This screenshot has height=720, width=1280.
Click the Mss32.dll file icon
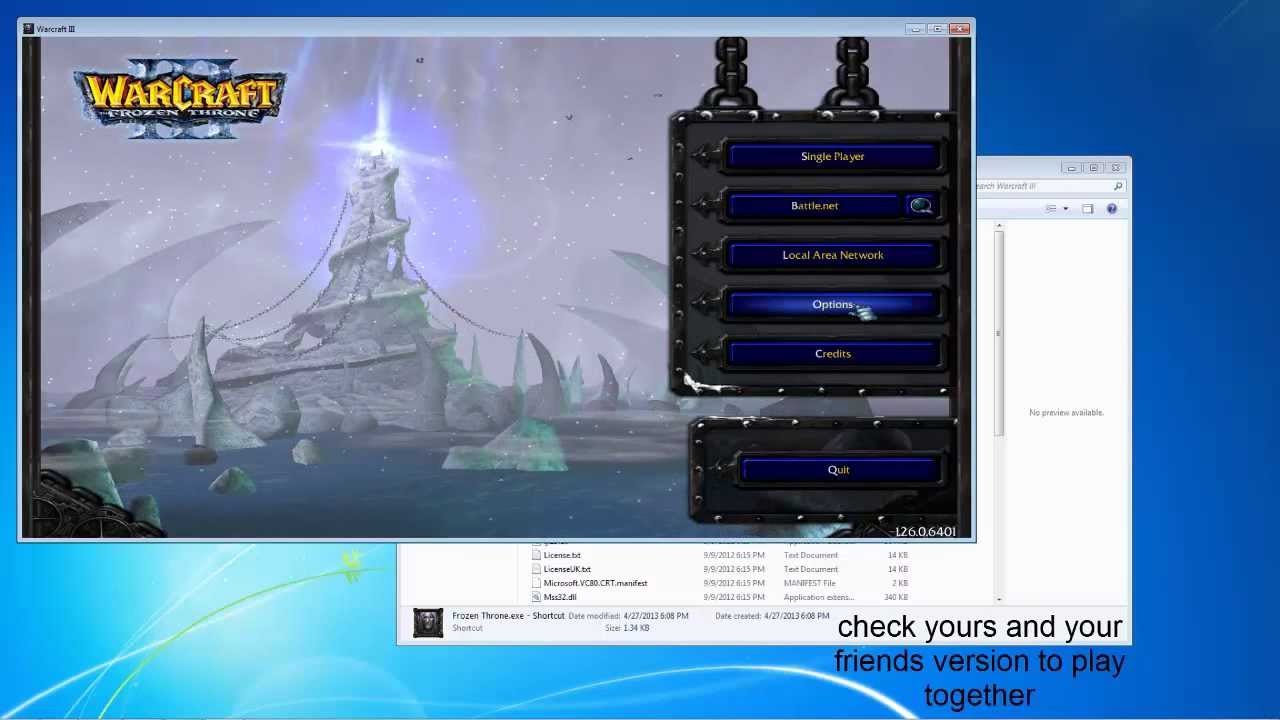click(537, 597)
